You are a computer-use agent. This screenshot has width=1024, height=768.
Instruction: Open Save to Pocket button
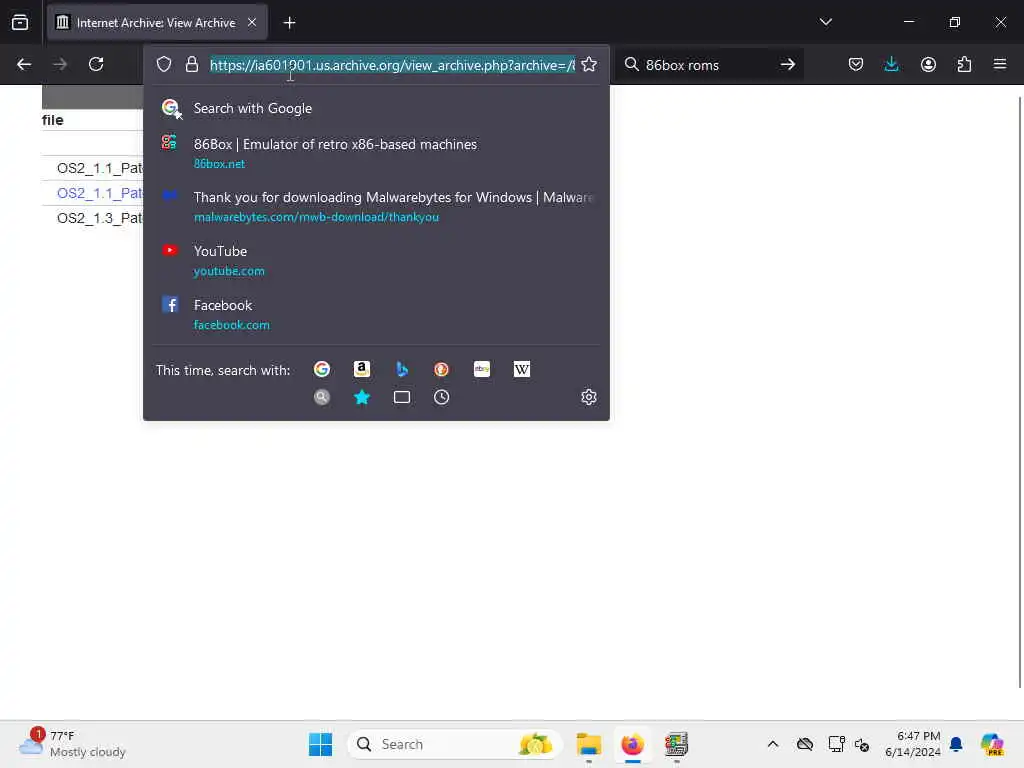point(856,64)
